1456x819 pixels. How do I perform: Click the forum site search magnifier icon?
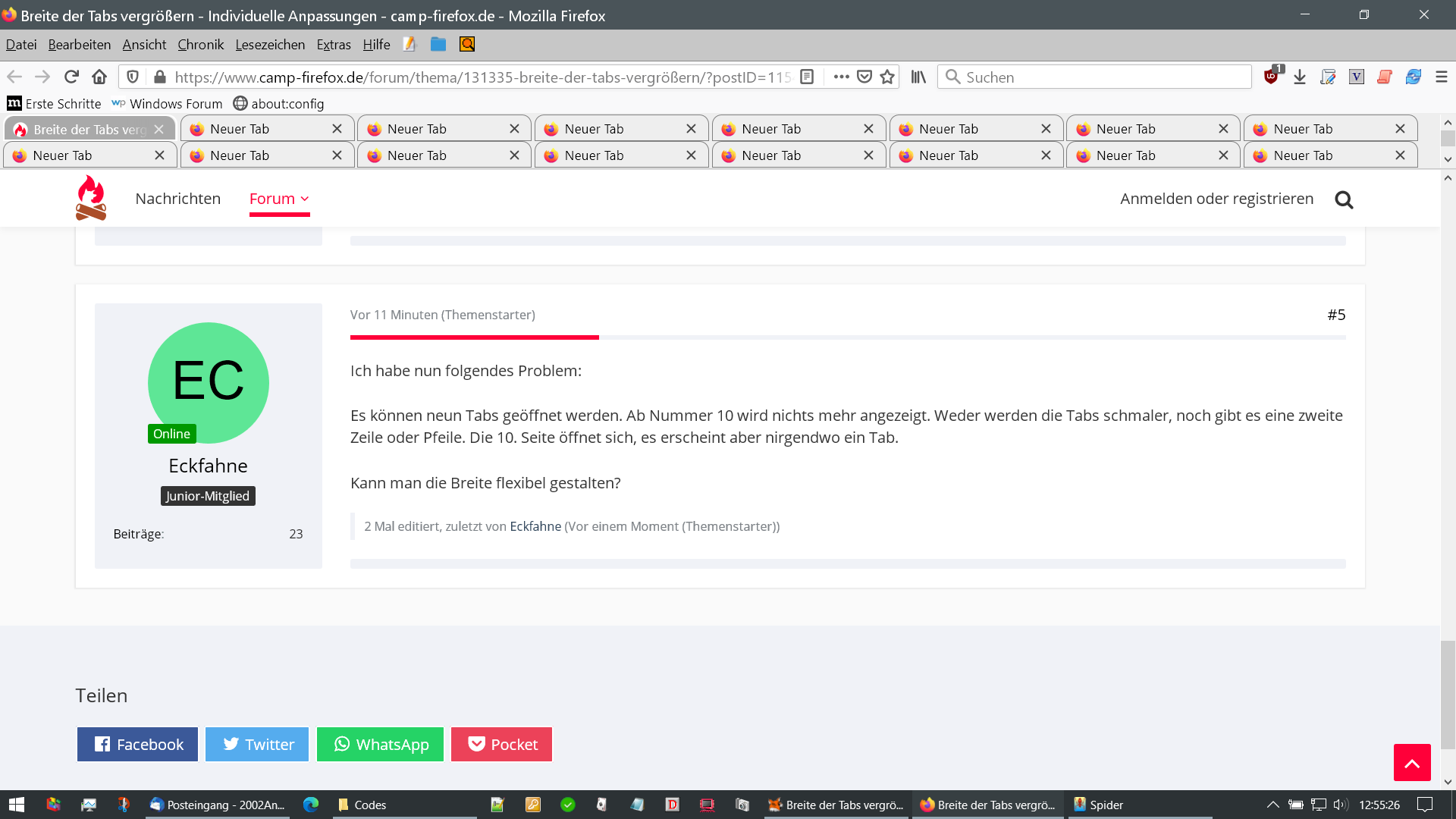[x=1344, y=199]
